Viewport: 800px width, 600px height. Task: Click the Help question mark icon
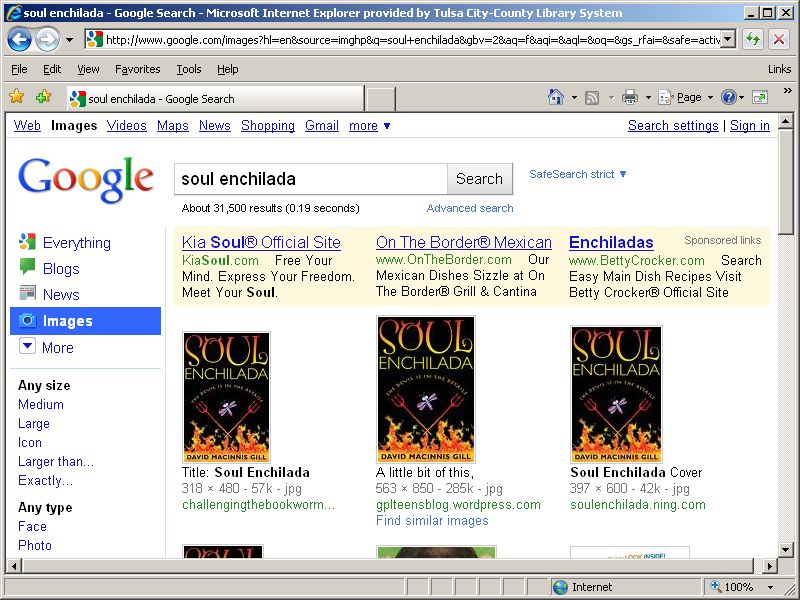(x=729, y=97)
